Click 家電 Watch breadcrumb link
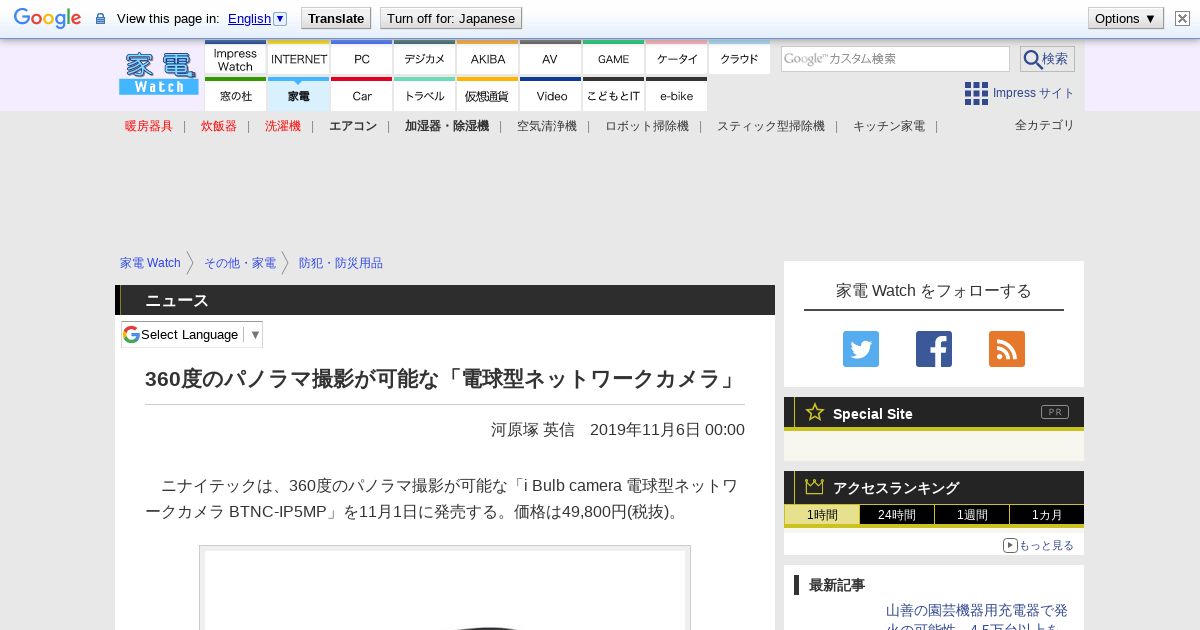This screenshot has width=1200, height=630. coord(150,263)
